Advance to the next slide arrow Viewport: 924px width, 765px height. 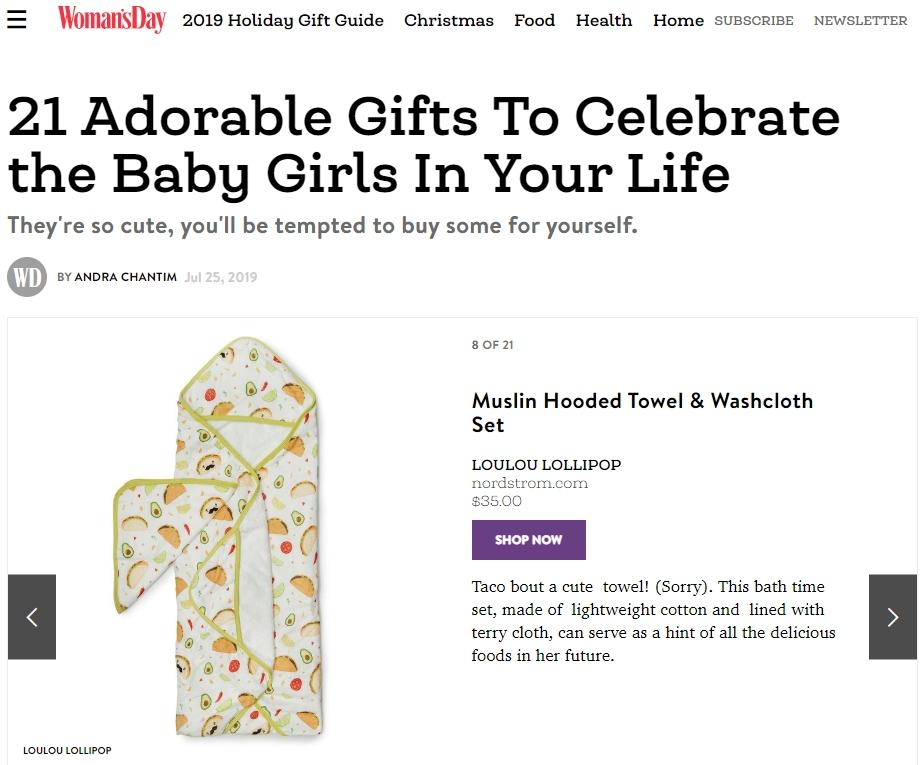click(x=892, y=617)
